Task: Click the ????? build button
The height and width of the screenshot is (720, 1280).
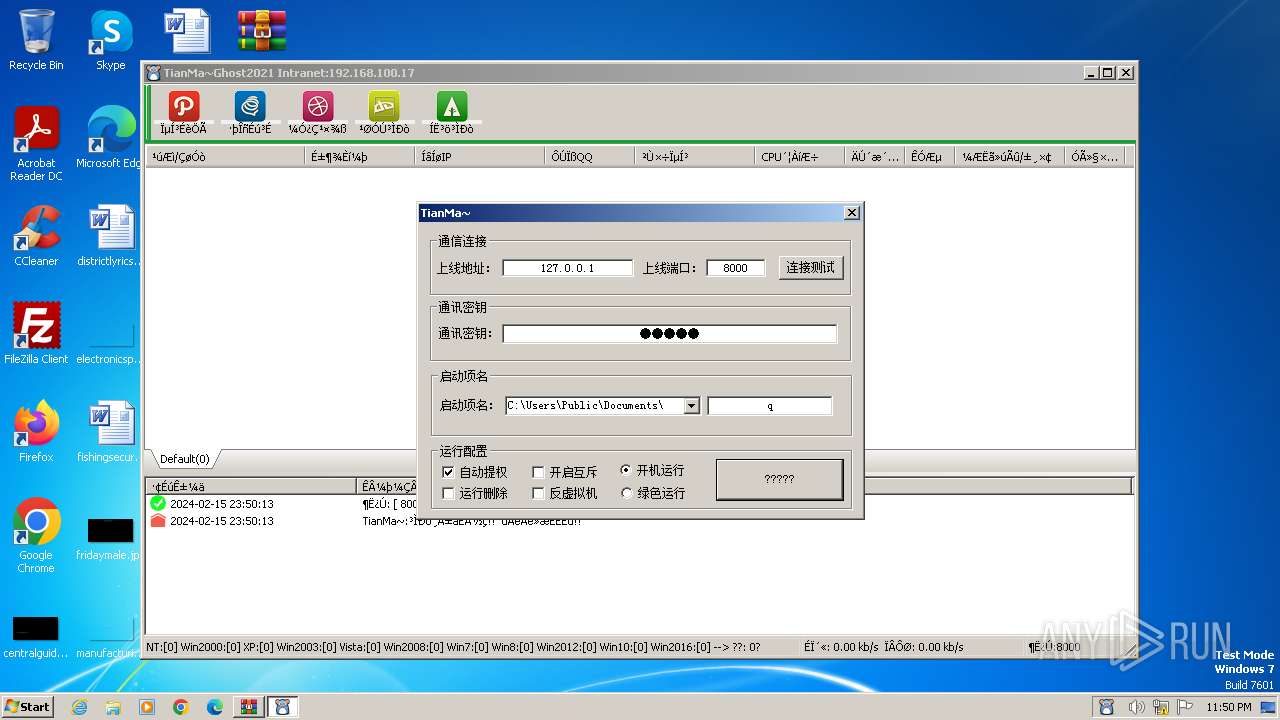Action: [x=779, y=479]
